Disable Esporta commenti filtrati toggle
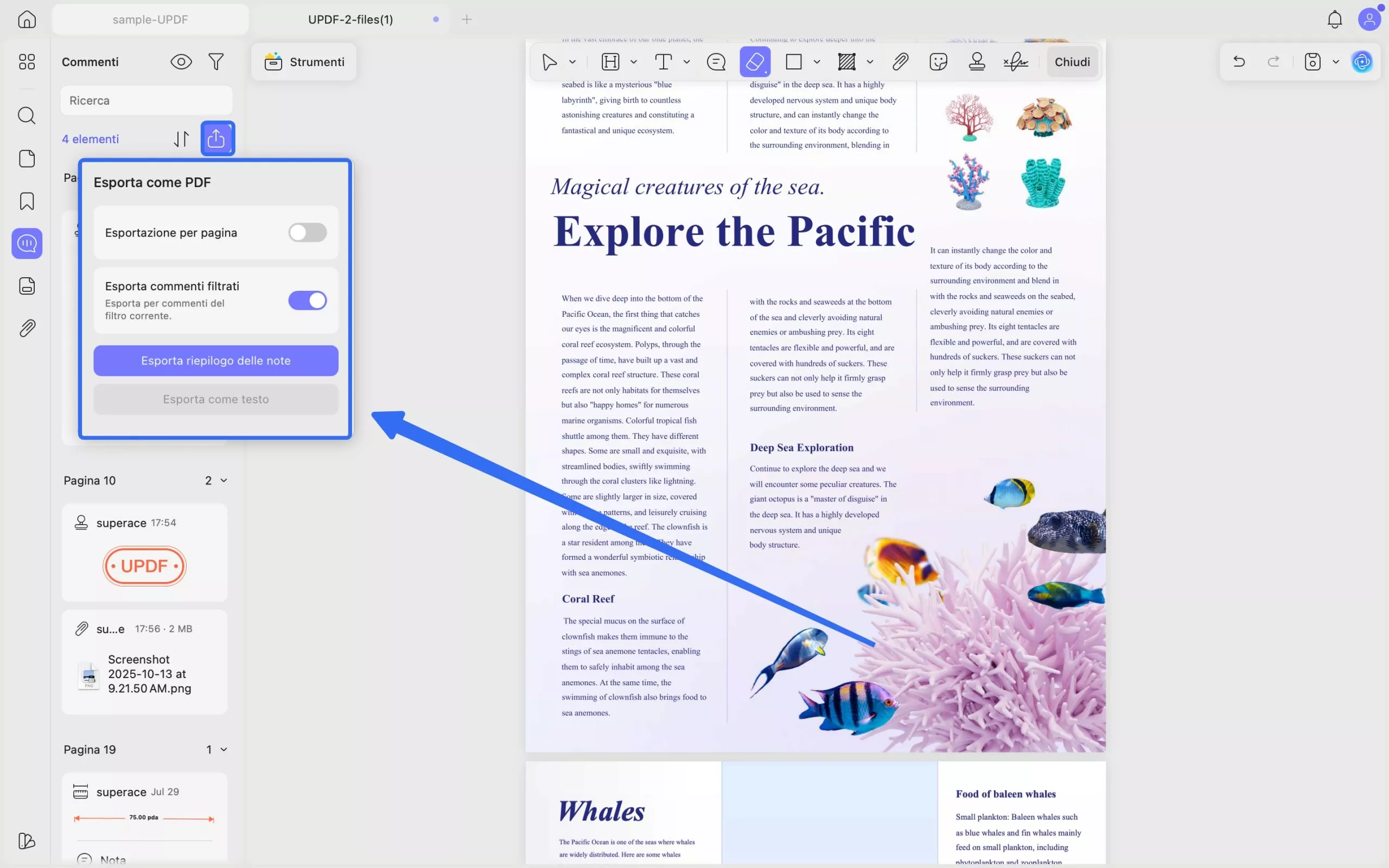Screen dimensions: 1389x868 coord(307,300)
